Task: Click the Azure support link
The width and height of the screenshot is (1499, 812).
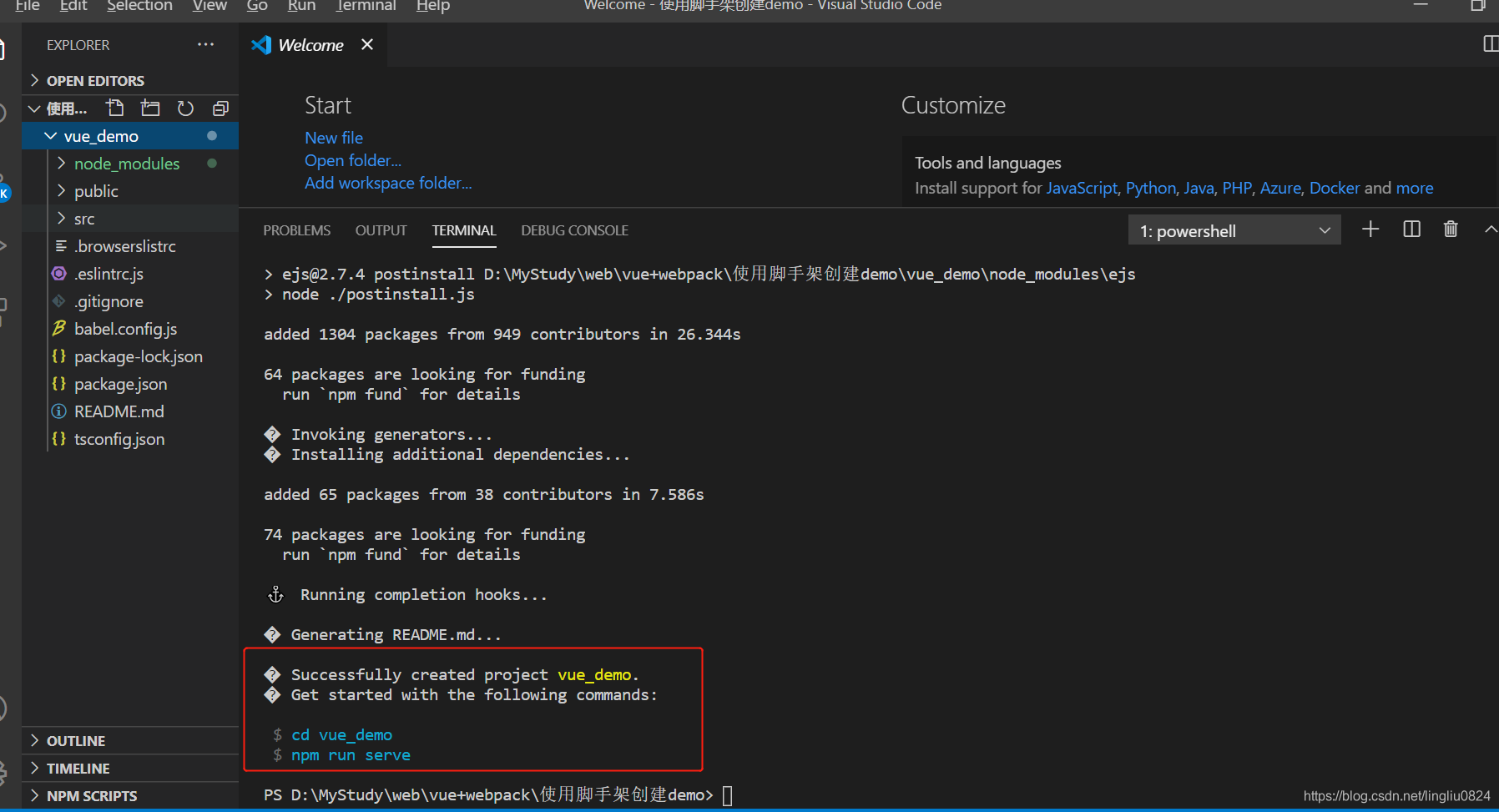Action: point(1280,188)
